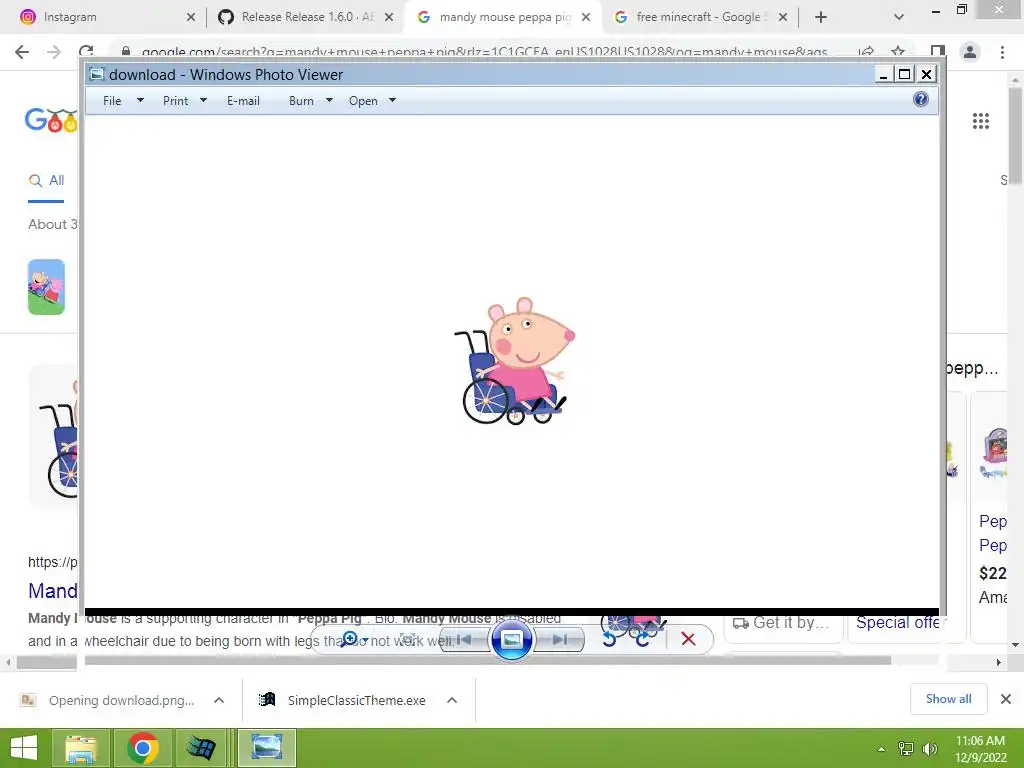Open the Print menu in Photo Viewer
Viewport: 1024px width, 768px height.
click(176, 101)
